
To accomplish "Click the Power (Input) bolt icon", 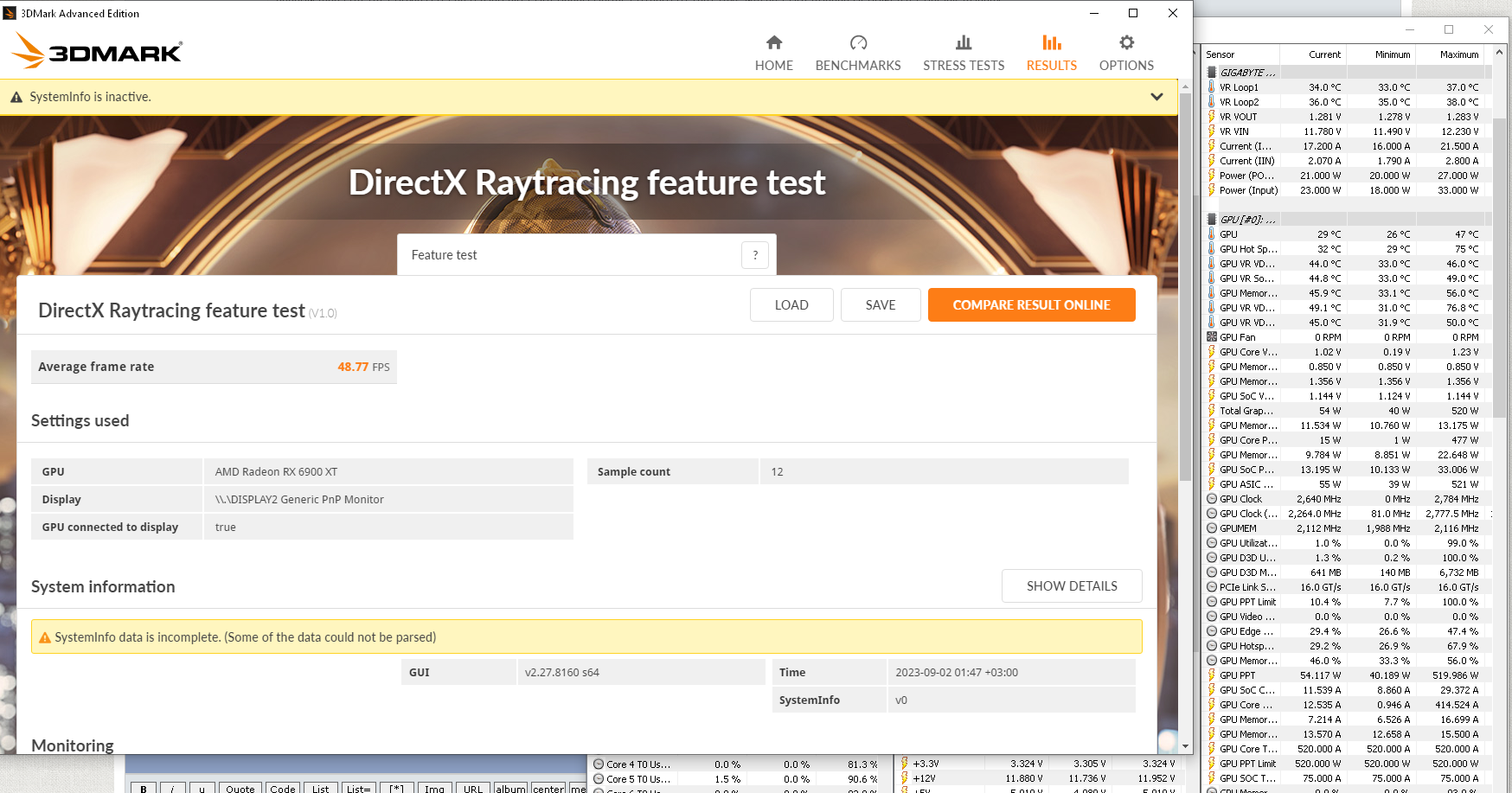I will click(x=1212, y=190).
